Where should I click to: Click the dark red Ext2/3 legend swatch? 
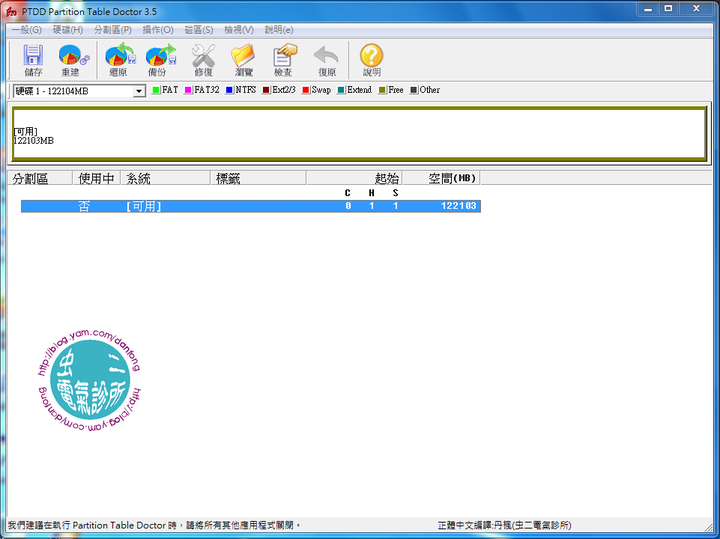point(266,90)
